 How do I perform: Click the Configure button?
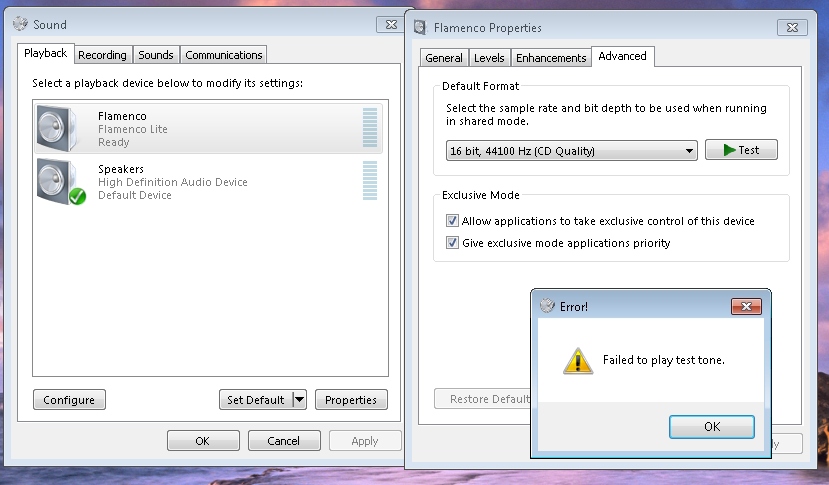pyautogui.click(x=69, y=400)
